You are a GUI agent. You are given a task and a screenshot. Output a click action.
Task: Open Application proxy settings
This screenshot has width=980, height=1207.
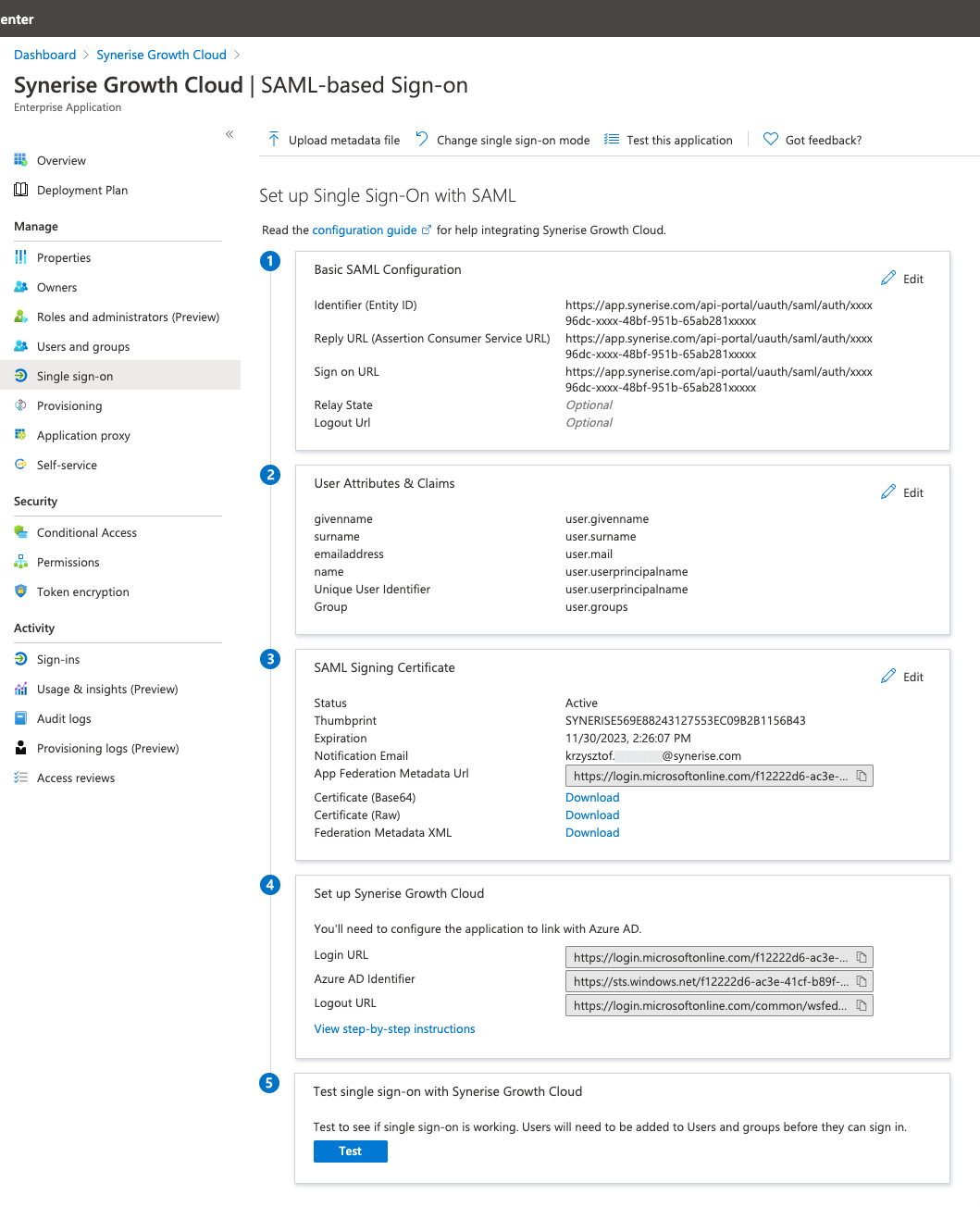click(x=83, y=435)
